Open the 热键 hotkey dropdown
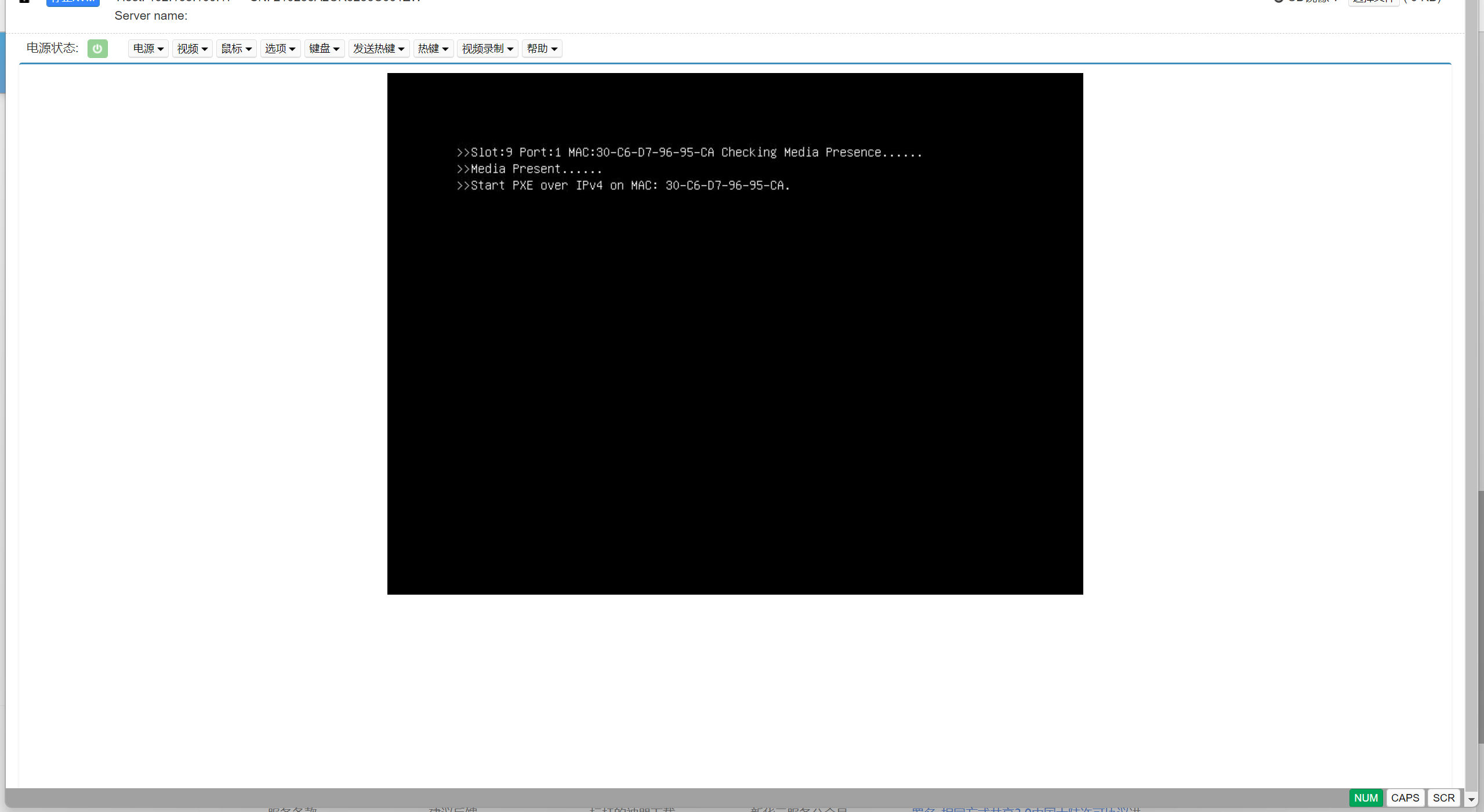 click(x=433, y=49)
